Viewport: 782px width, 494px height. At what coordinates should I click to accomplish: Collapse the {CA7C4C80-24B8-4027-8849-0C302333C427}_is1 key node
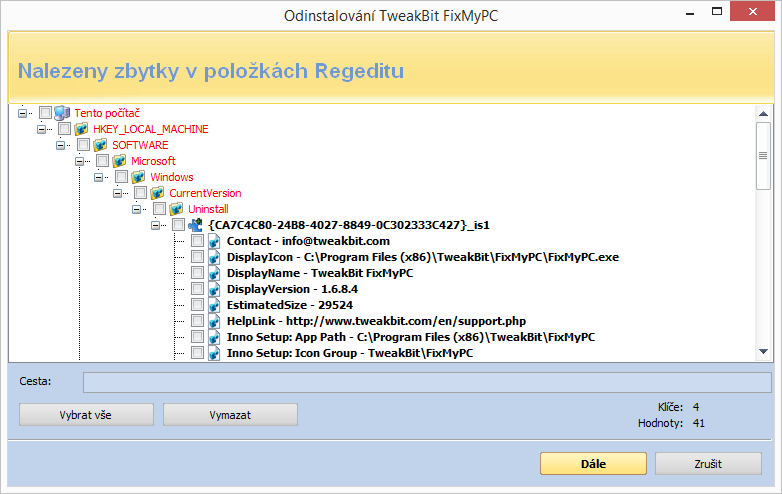(x=155, y=225)
